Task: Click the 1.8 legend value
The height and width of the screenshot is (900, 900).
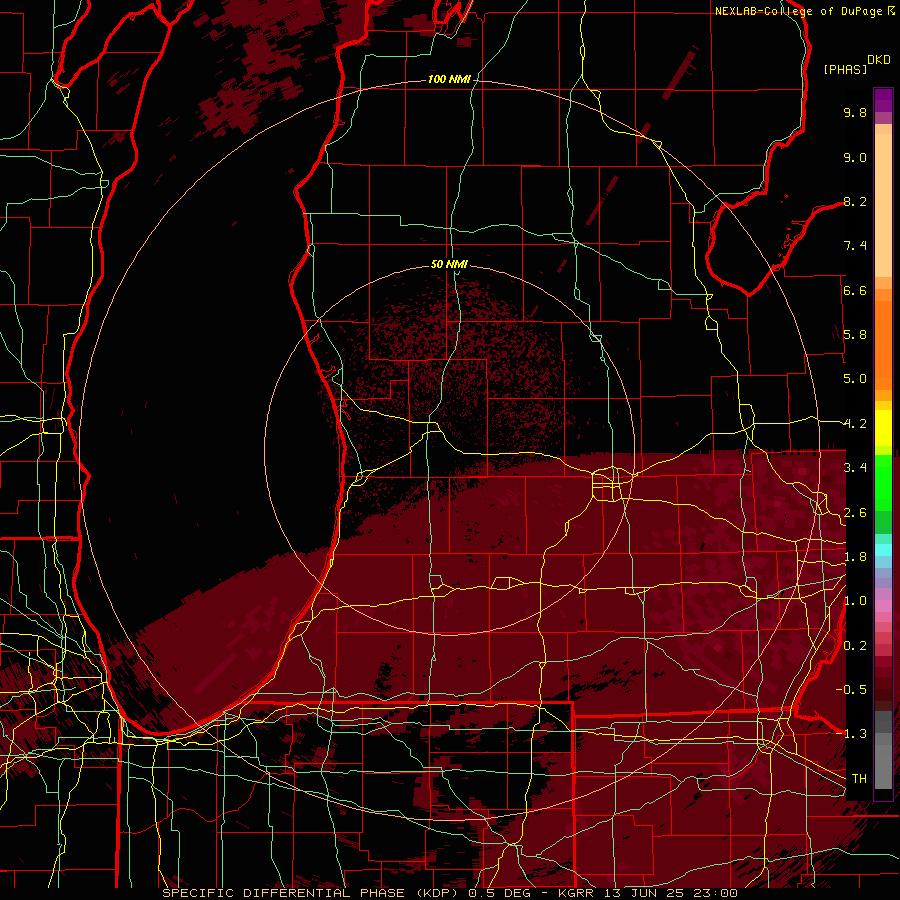Action: [x=855, y=557]
